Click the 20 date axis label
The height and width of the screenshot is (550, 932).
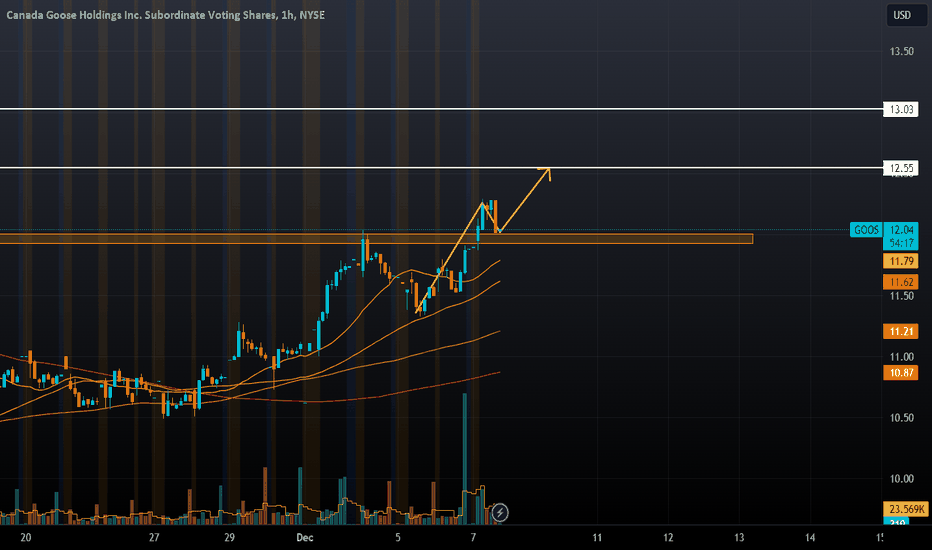pos(26,538)
